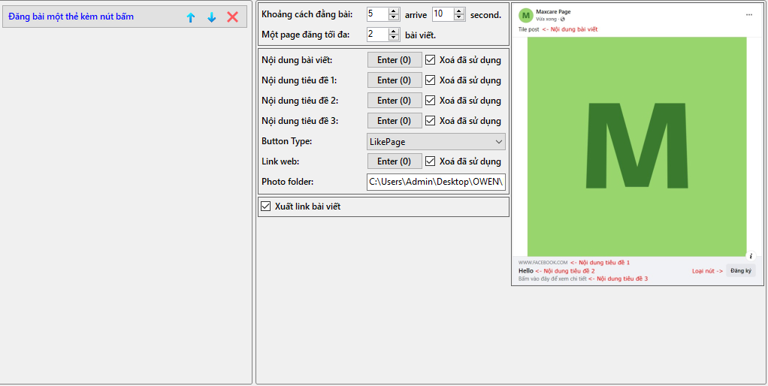768x386 pixels.
Task: Click the 'WWW.FACEBOOK.COM' text in preview
Action: [x=543, y=263]
